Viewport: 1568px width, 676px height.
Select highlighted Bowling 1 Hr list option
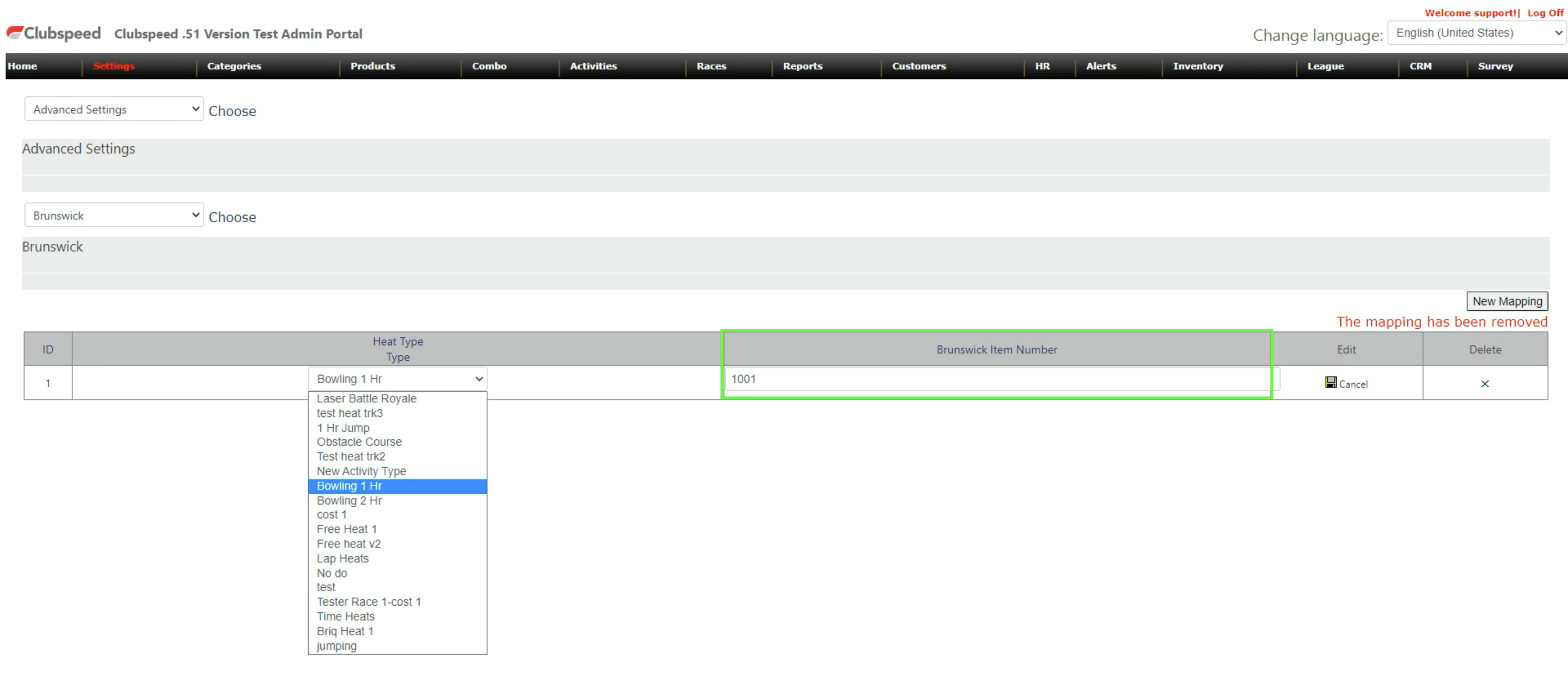397,486
